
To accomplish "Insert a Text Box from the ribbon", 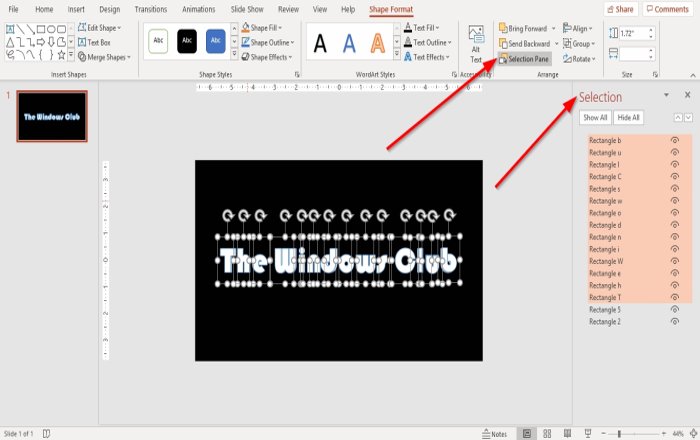I will [94, 42].
